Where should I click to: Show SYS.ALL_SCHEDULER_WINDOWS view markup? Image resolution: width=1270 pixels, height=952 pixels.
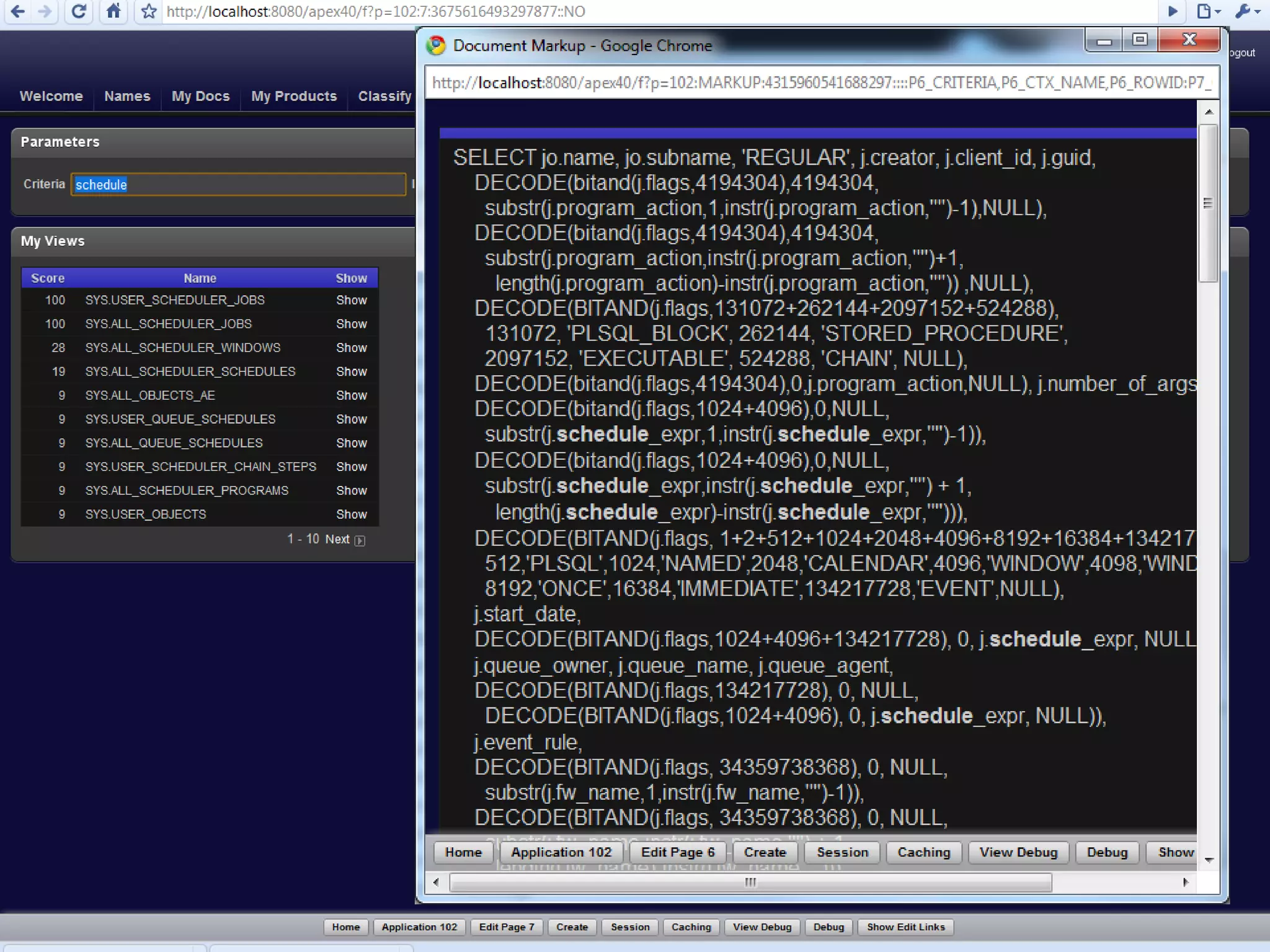click(x=351, y=348)
